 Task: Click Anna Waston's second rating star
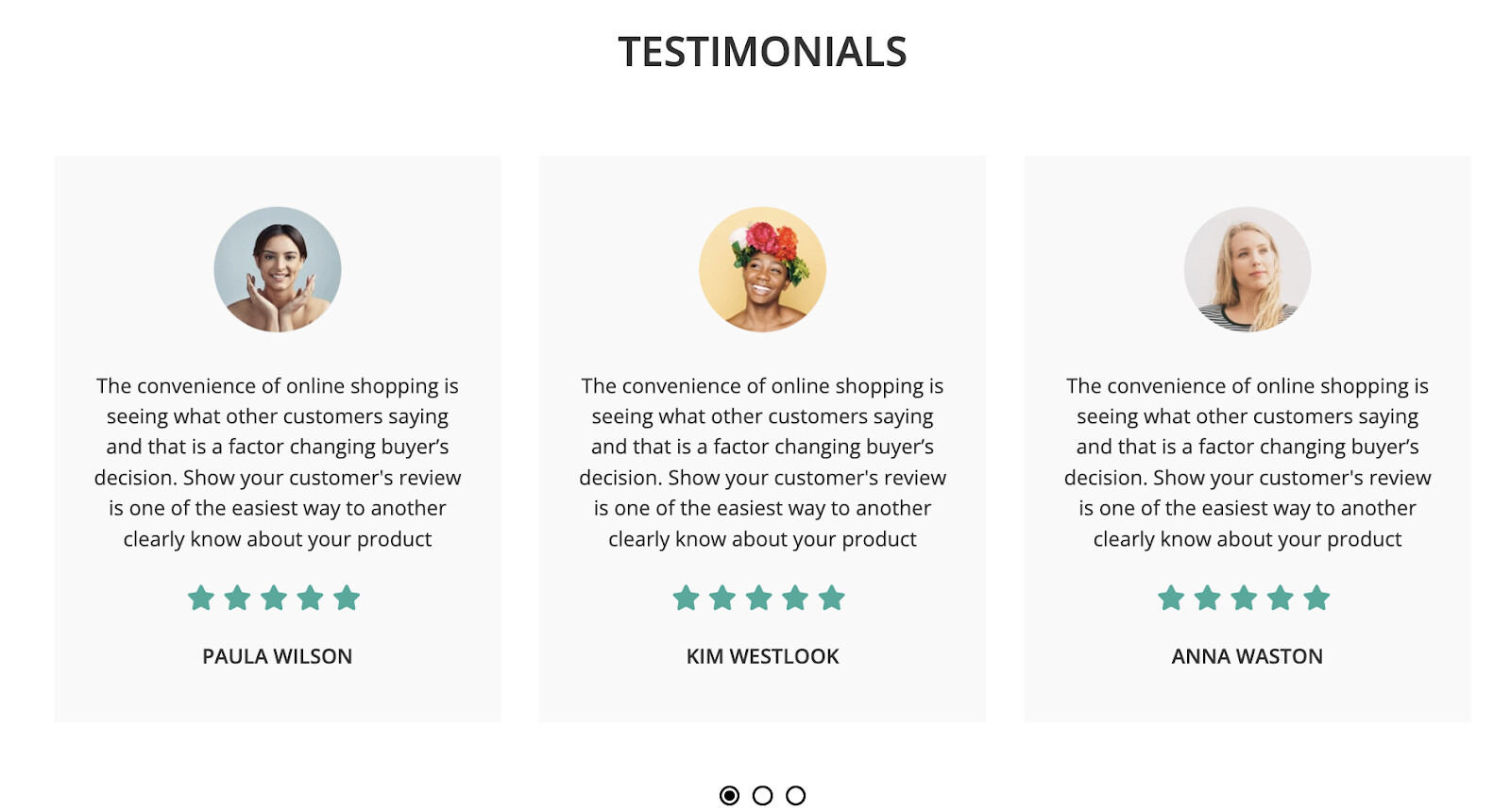pyautogui.click(x=1208, y=598)
